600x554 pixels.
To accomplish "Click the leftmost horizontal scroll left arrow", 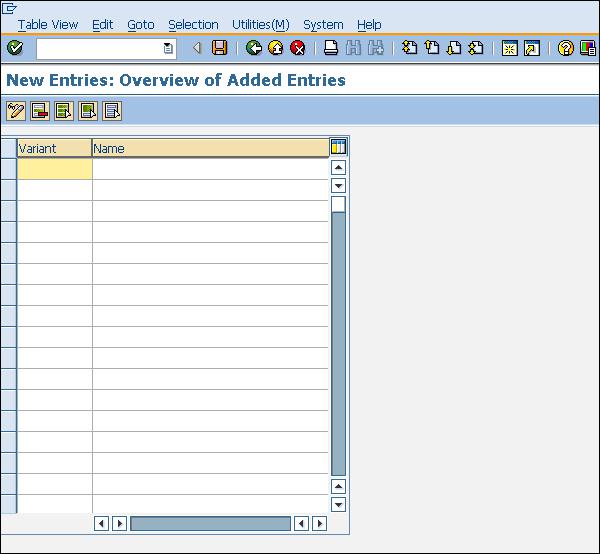I will (101, 523).
